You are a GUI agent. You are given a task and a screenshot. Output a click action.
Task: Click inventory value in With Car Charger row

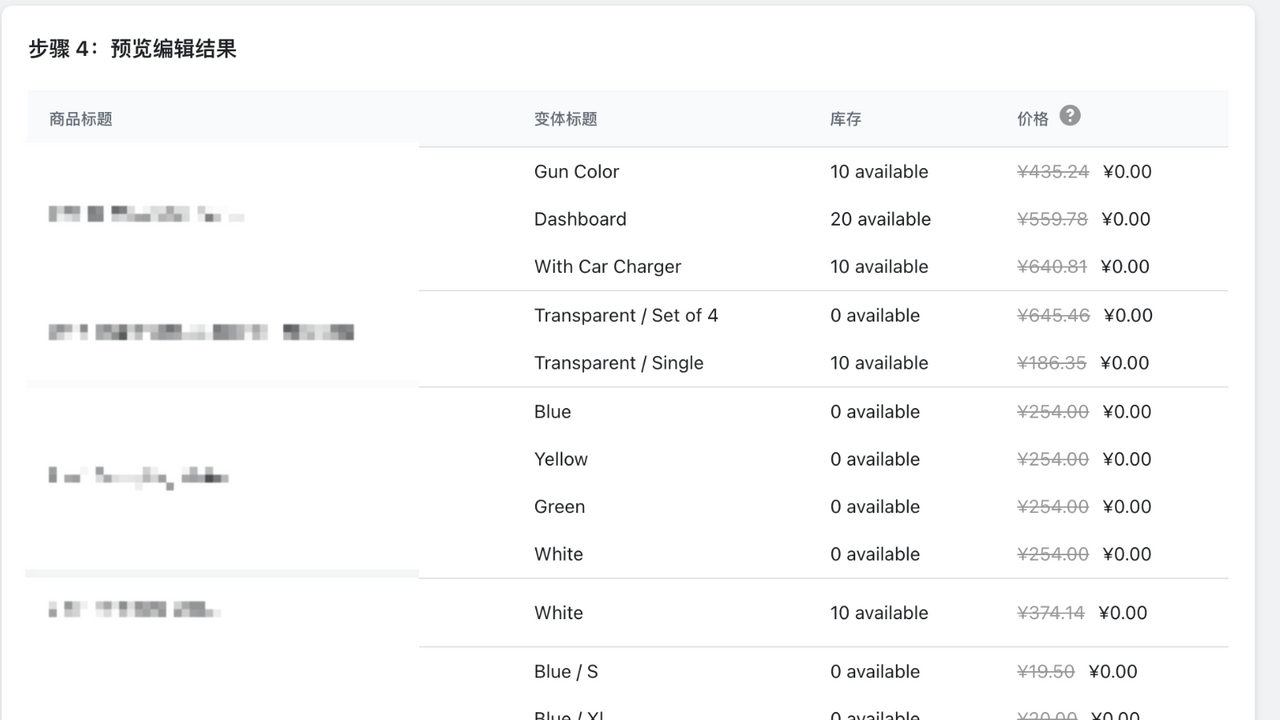[879, 267]
